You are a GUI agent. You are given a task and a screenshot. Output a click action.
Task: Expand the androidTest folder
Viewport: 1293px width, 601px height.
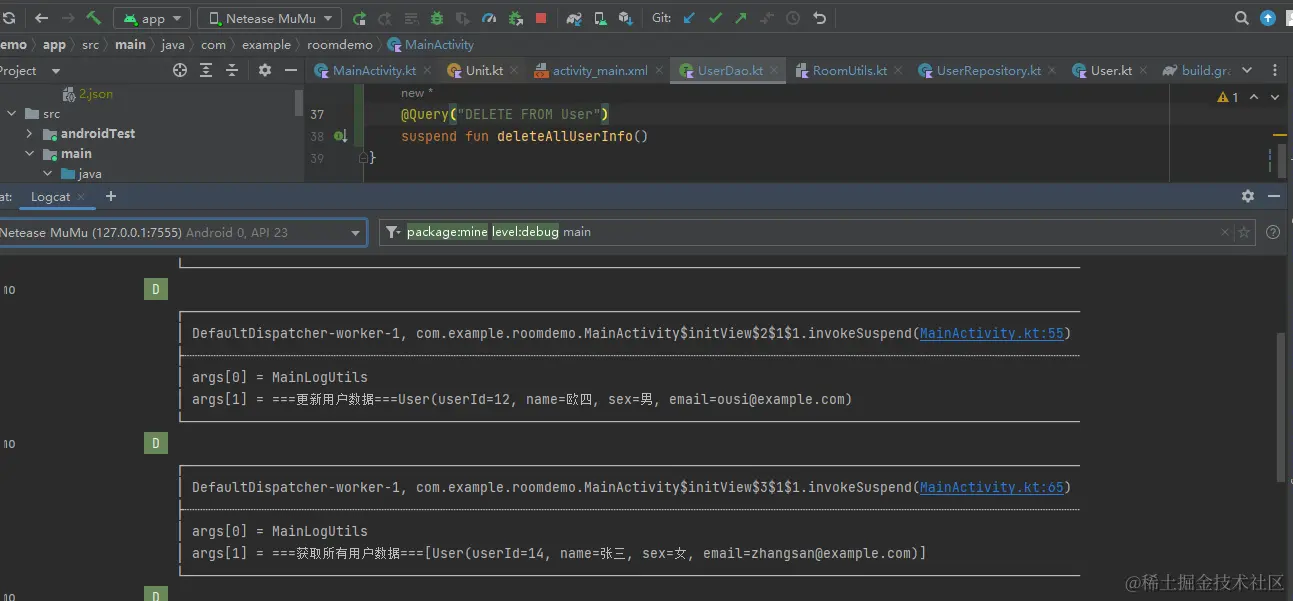coord(29,134)
